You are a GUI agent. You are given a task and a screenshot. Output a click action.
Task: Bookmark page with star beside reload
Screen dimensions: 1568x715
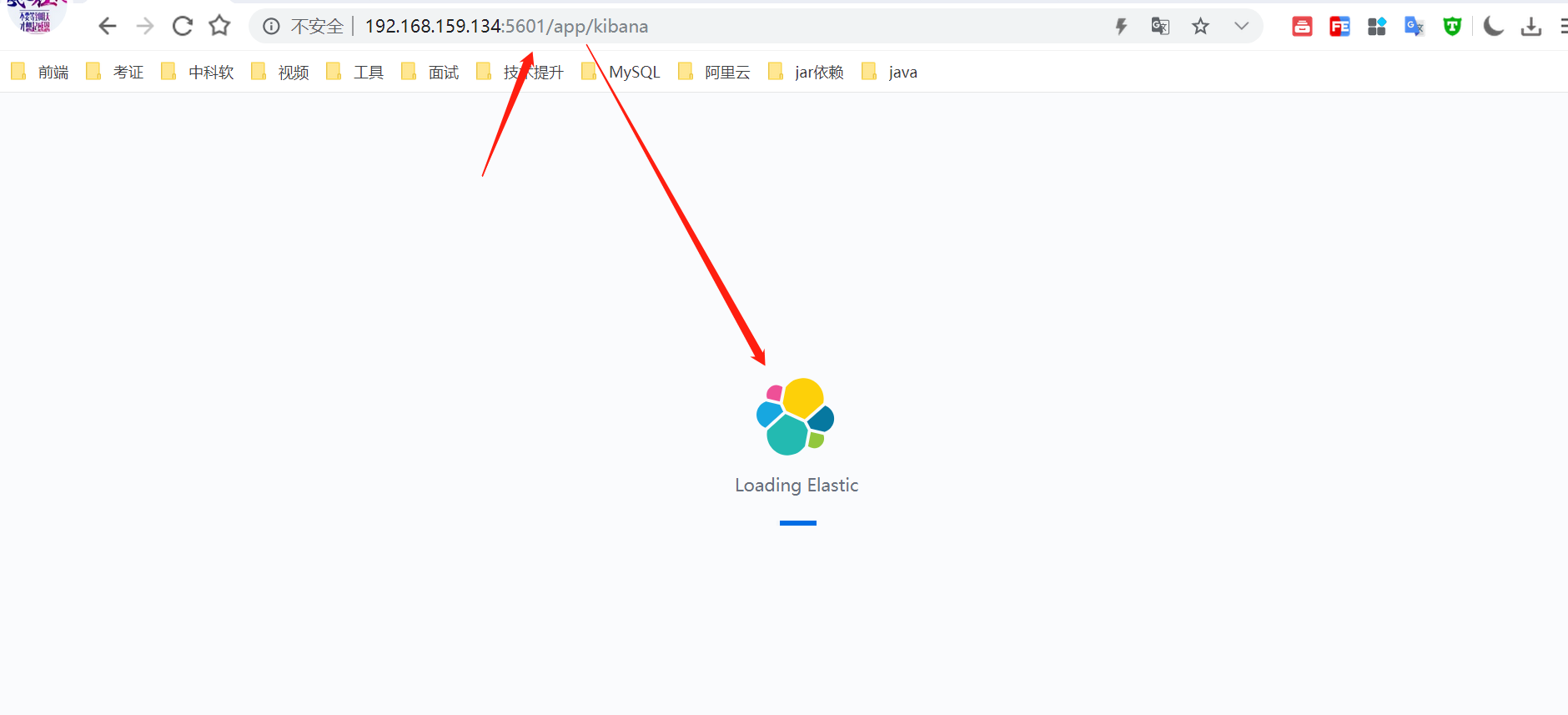point(219,26)
